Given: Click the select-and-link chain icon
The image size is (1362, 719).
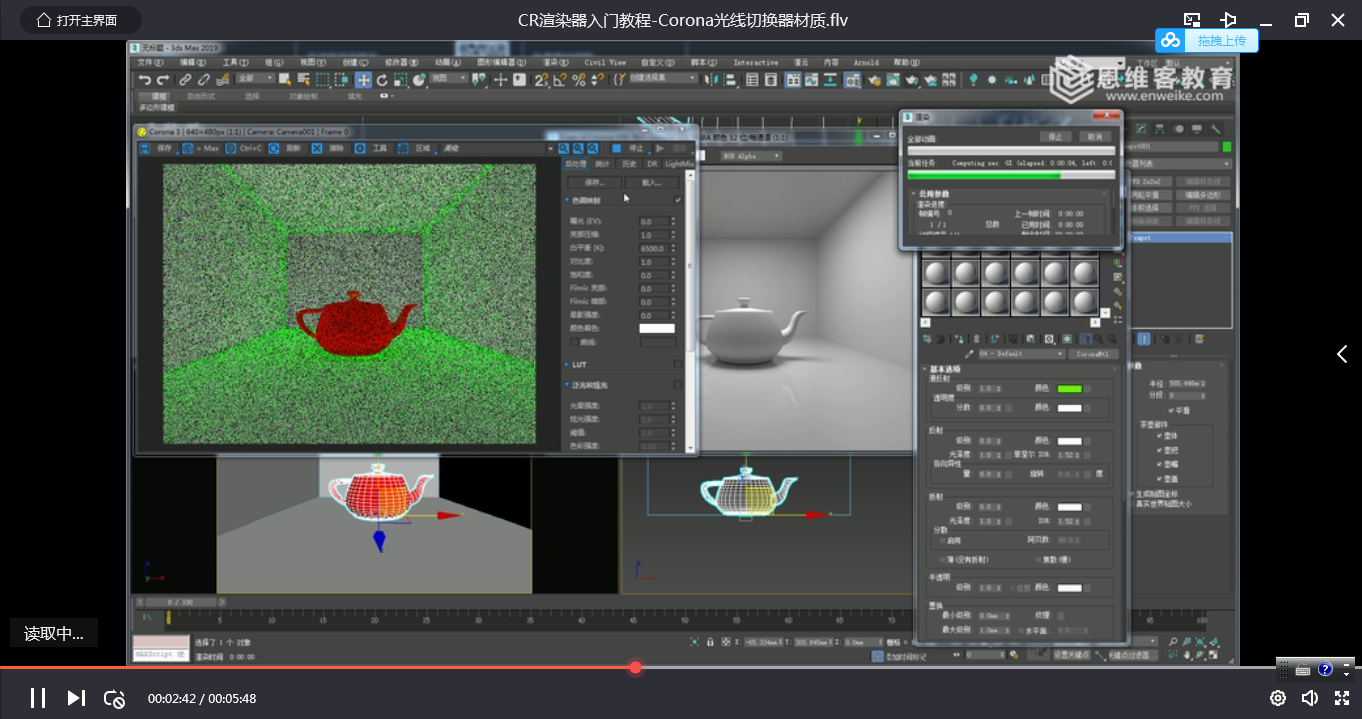Looking at the screenshot, I should coord(186,80).
